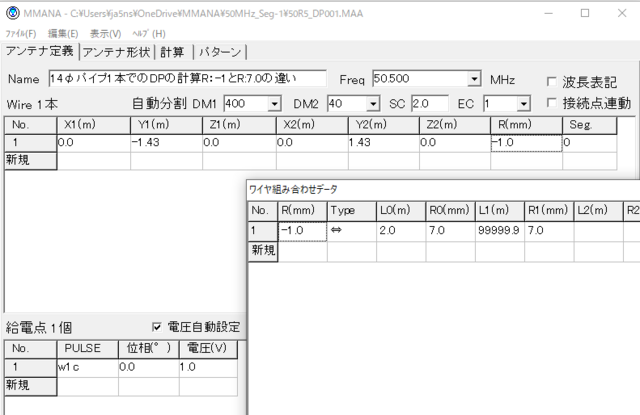Toggle the 接続点連動 checkbox
The image size is (640, 415).
tap(553, 103)
